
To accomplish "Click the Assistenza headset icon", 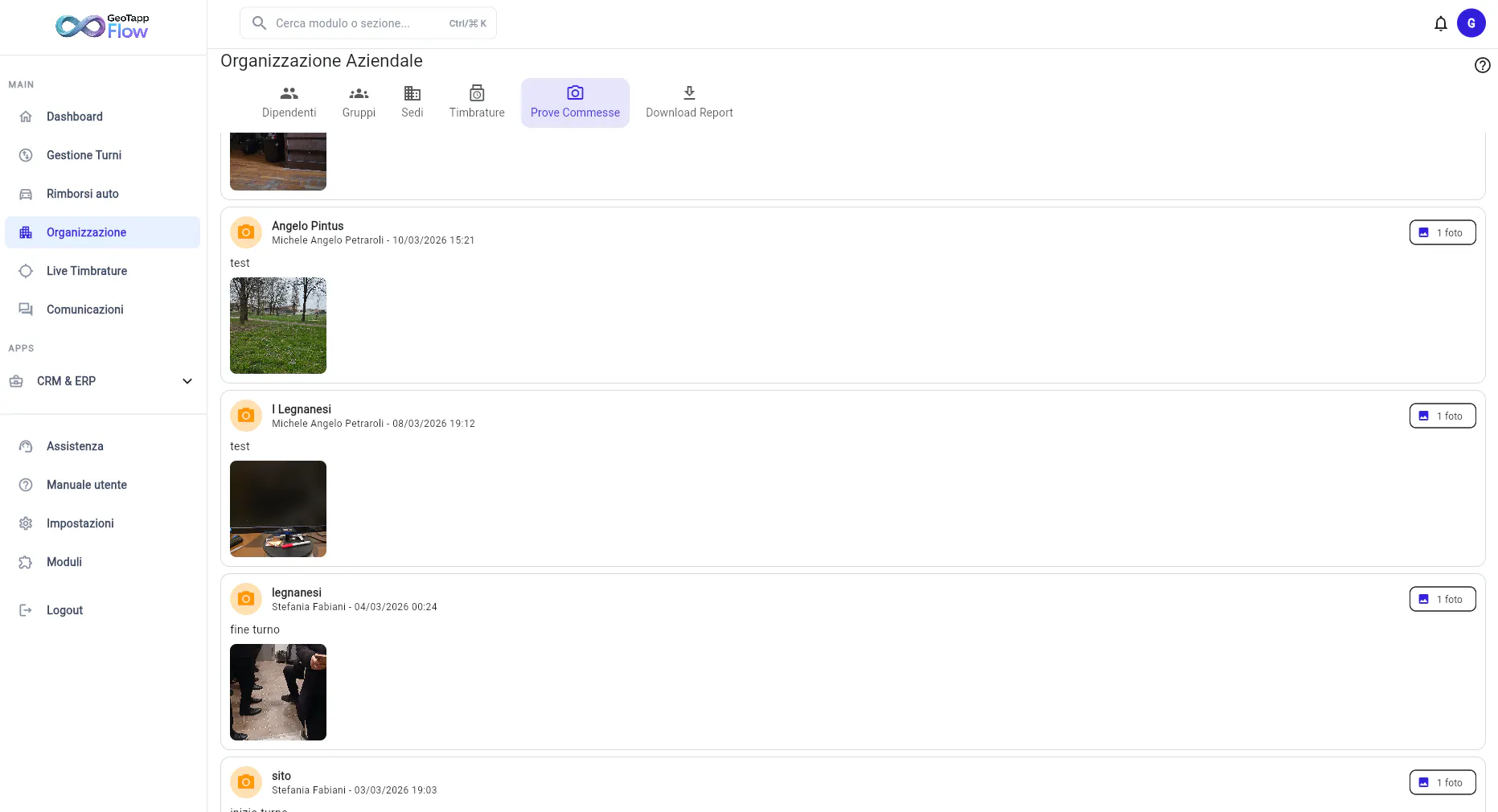I will pos(26,446).
